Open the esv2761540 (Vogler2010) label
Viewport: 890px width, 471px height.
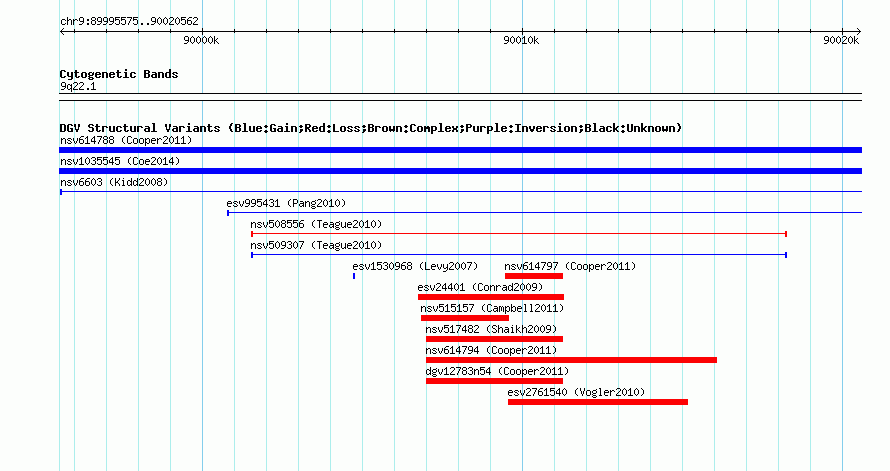pos(576,392)
